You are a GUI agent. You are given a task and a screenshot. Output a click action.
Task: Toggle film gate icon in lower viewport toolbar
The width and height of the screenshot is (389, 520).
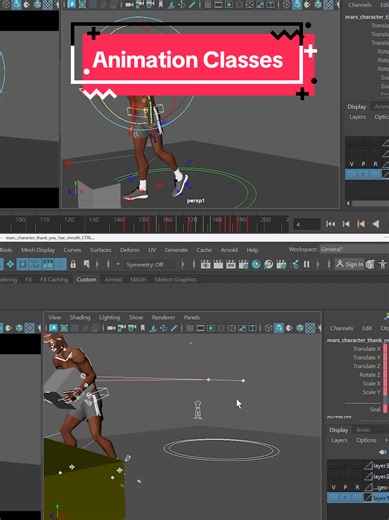(200, 328)
